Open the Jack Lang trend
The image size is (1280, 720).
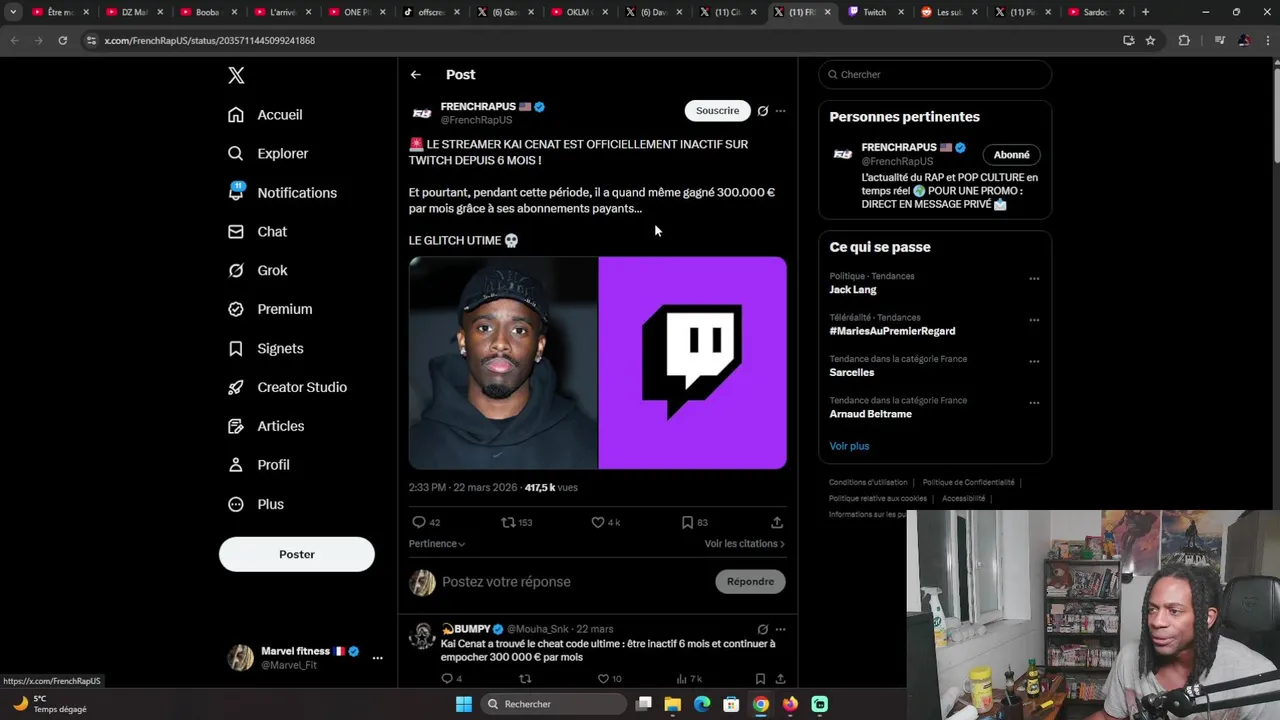pos(853,290)
